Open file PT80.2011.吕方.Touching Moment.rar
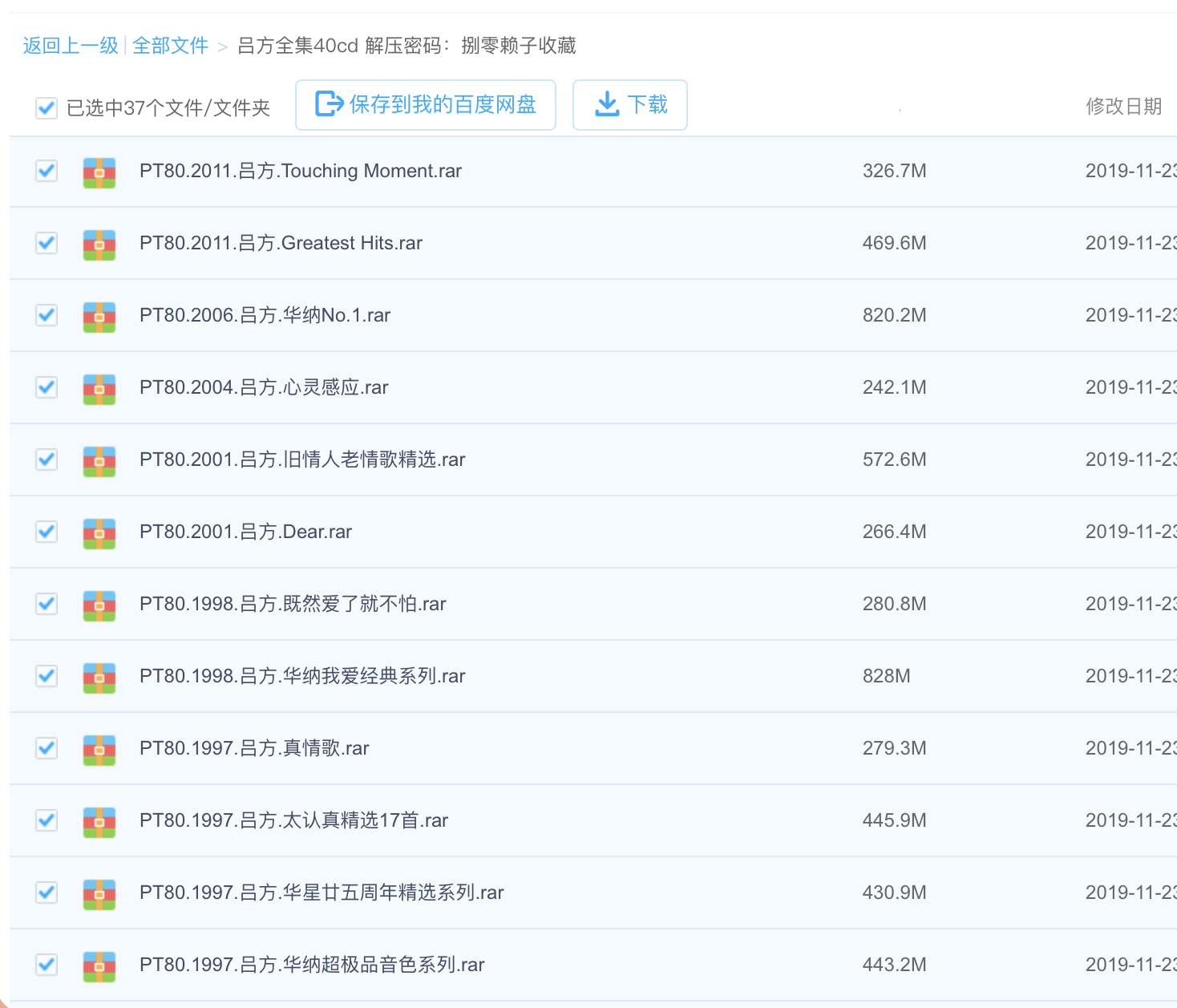 [301, 171]
